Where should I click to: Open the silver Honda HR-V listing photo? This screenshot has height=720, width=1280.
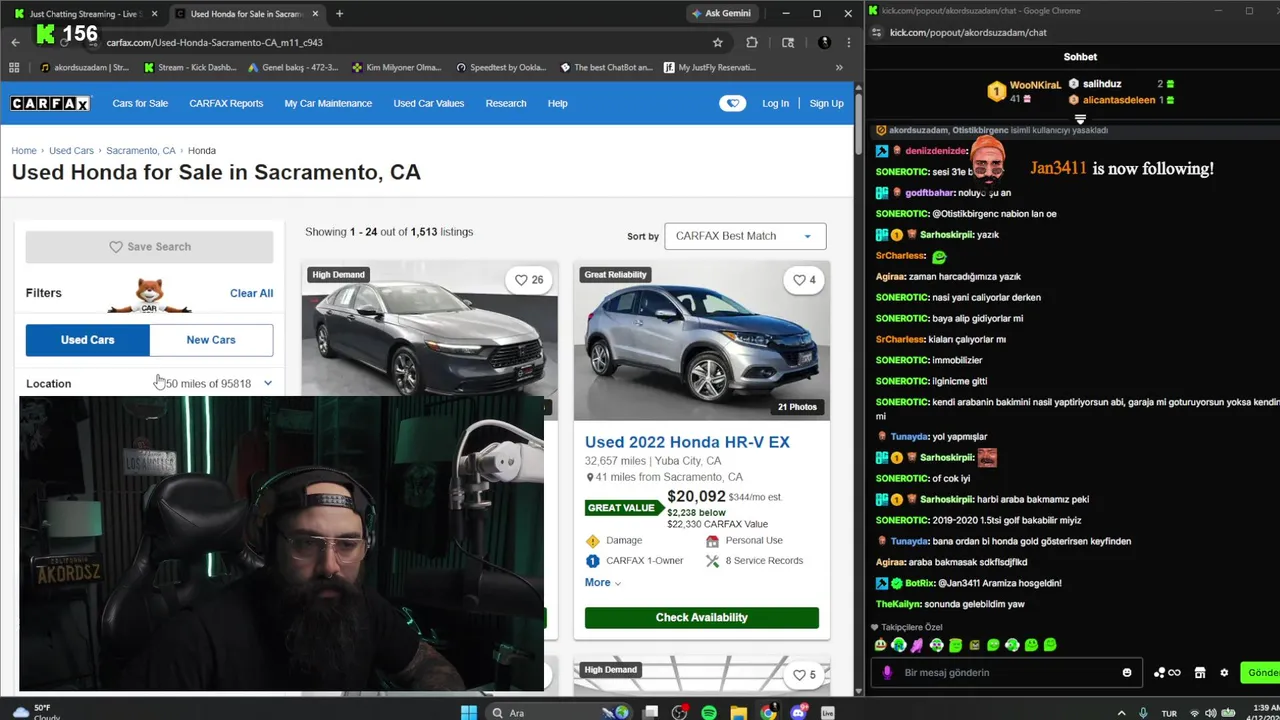point(702,341)
